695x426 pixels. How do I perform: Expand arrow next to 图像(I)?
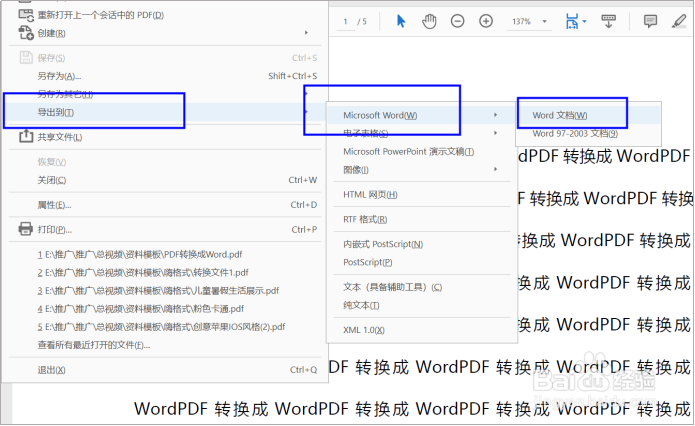tap(496, 169)
